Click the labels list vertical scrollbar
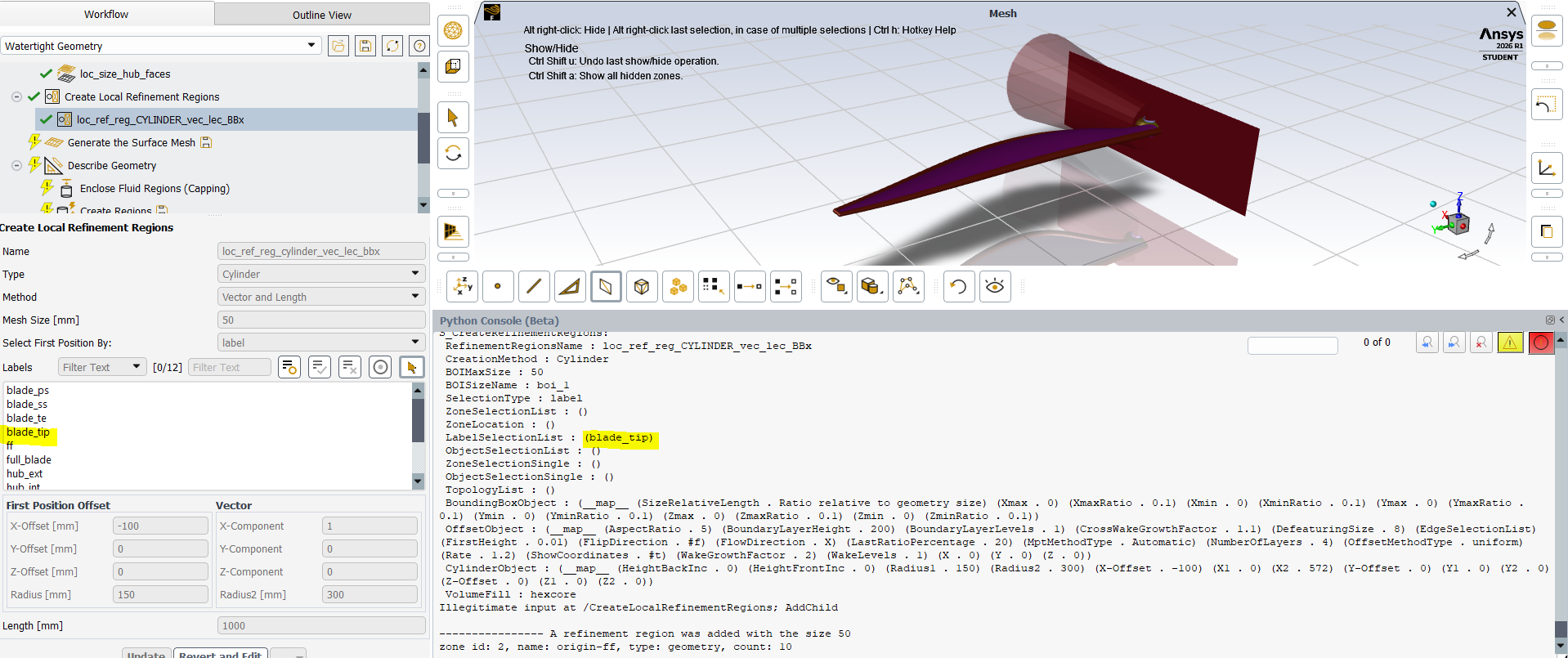This screenshot has width=1568, height=658. point(418,436)
